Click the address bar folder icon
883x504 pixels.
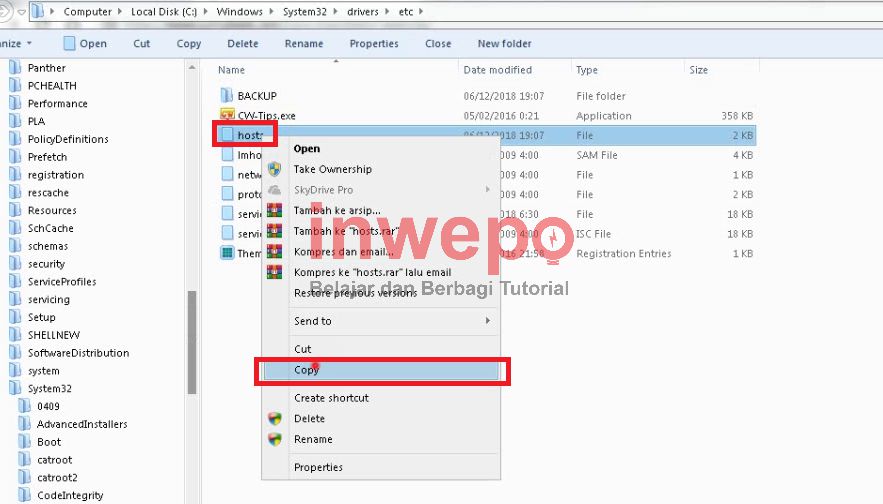[x=38, y=11]
